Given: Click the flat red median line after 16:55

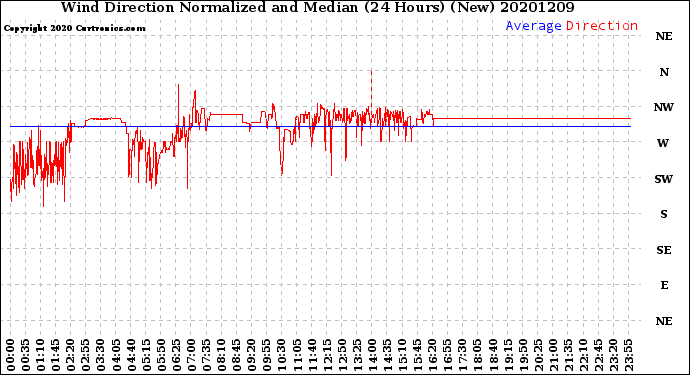Looking at the screenshot, I should (x=532, y=118).
